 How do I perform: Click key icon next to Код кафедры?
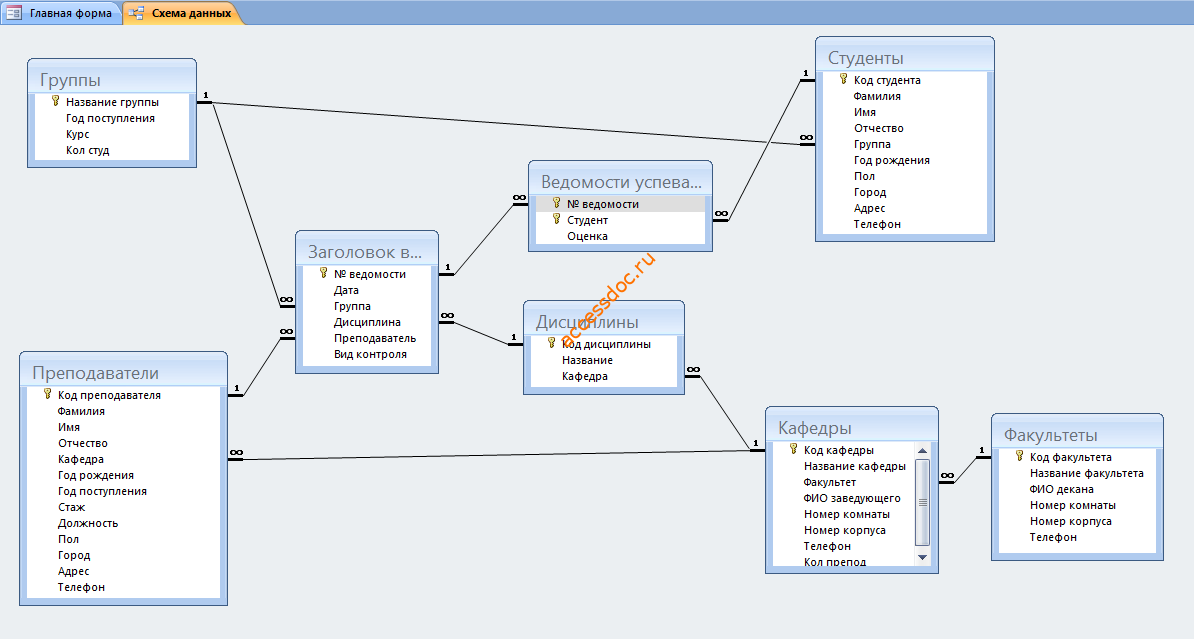(793, 449)
